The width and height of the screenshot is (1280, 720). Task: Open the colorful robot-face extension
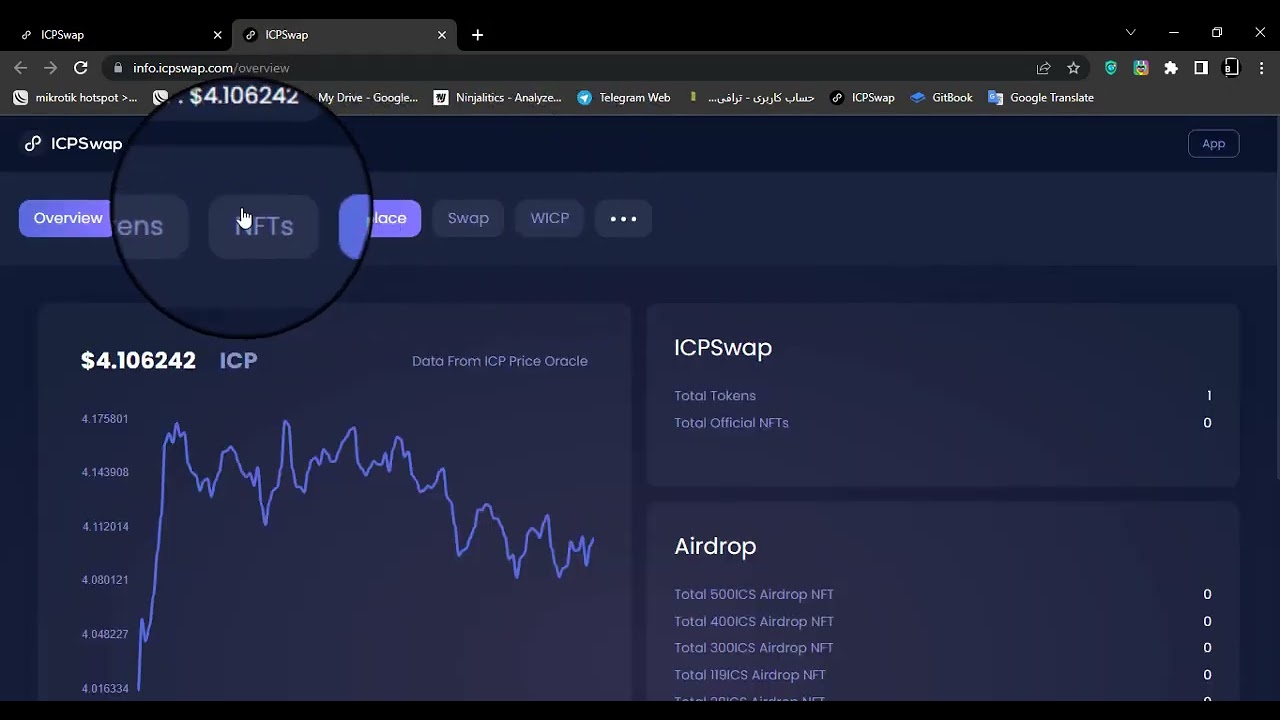1141,68
